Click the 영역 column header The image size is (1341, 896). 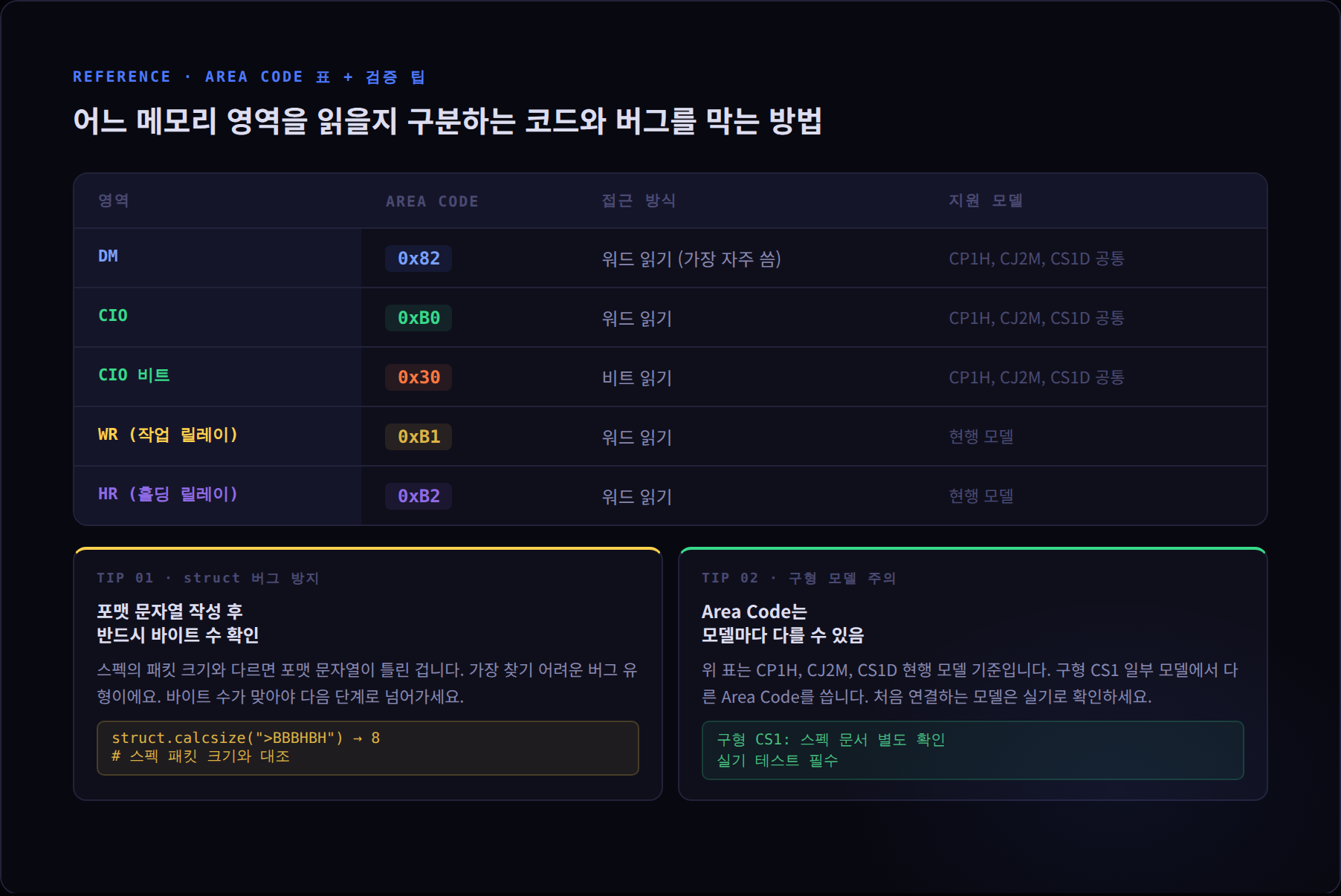pyautogui.click(x=114, y=201)
